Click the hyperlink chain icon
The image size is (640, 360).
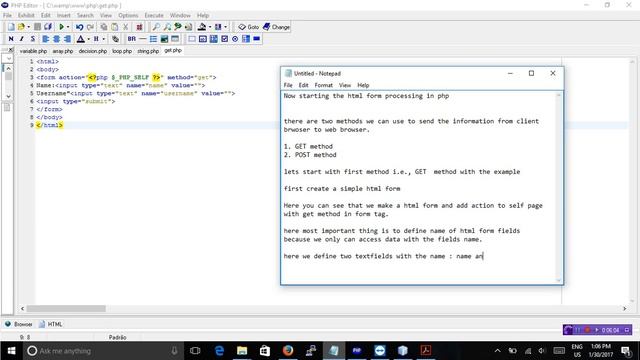tap(116, 39)
